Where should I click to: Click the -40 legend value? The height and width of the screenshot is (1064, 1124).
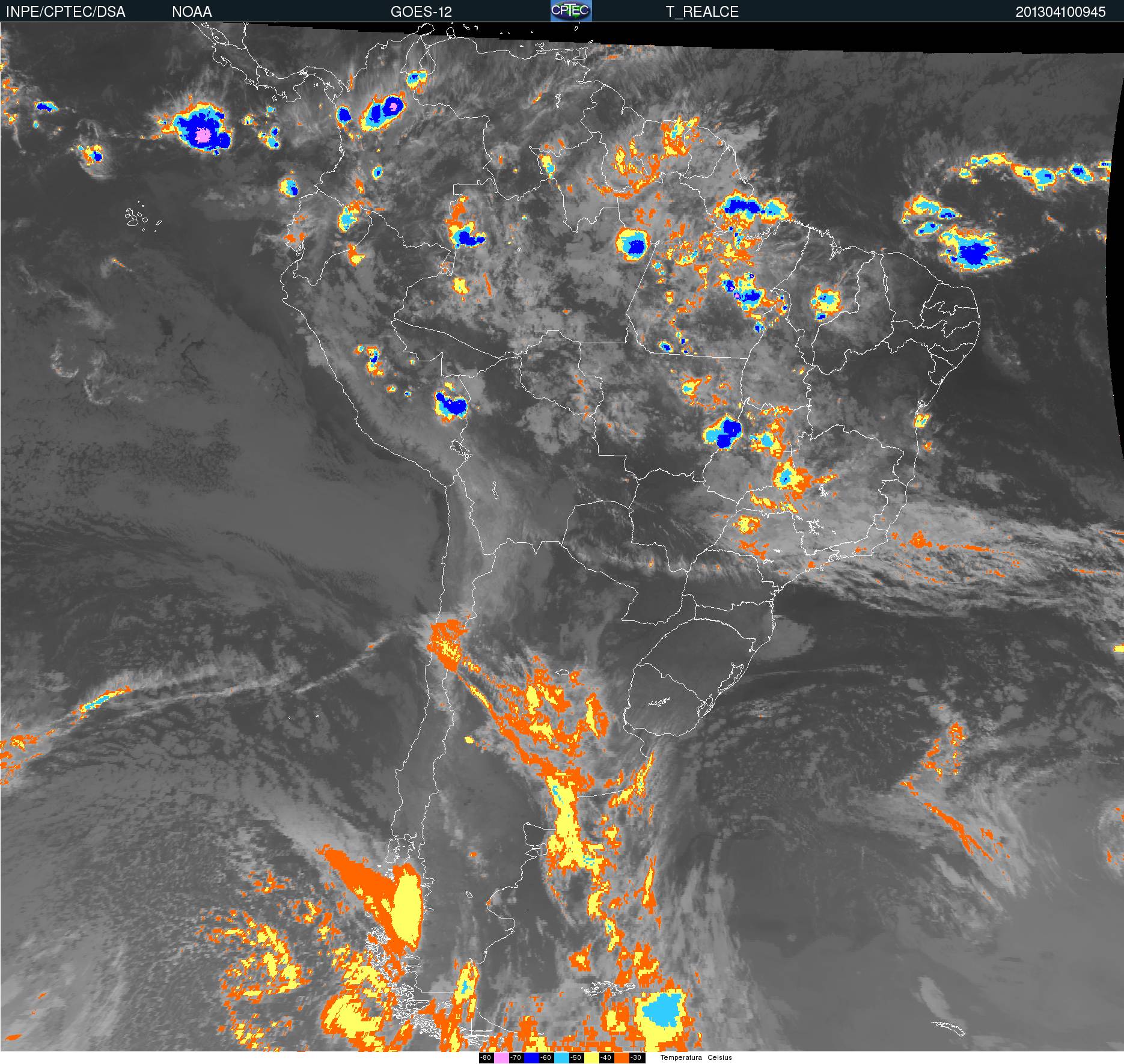point(606,1058)
